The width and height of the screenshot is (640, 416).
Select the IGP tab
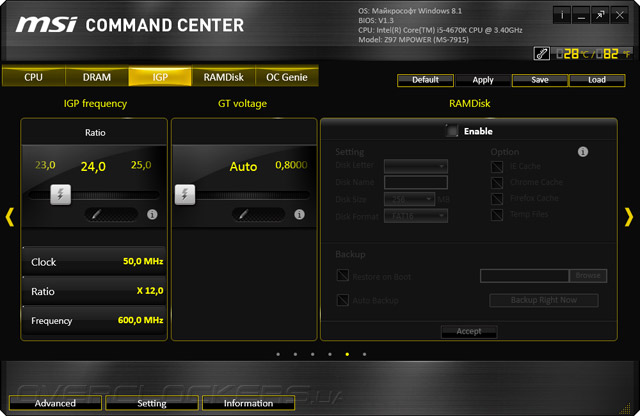[x=160, y=77]
